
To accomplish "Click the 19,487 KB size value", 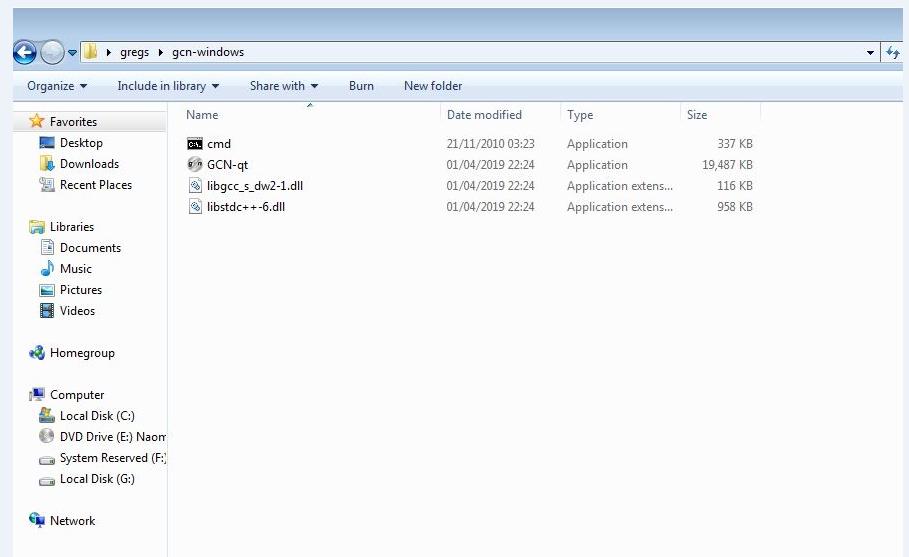I will tap(727, 165).
